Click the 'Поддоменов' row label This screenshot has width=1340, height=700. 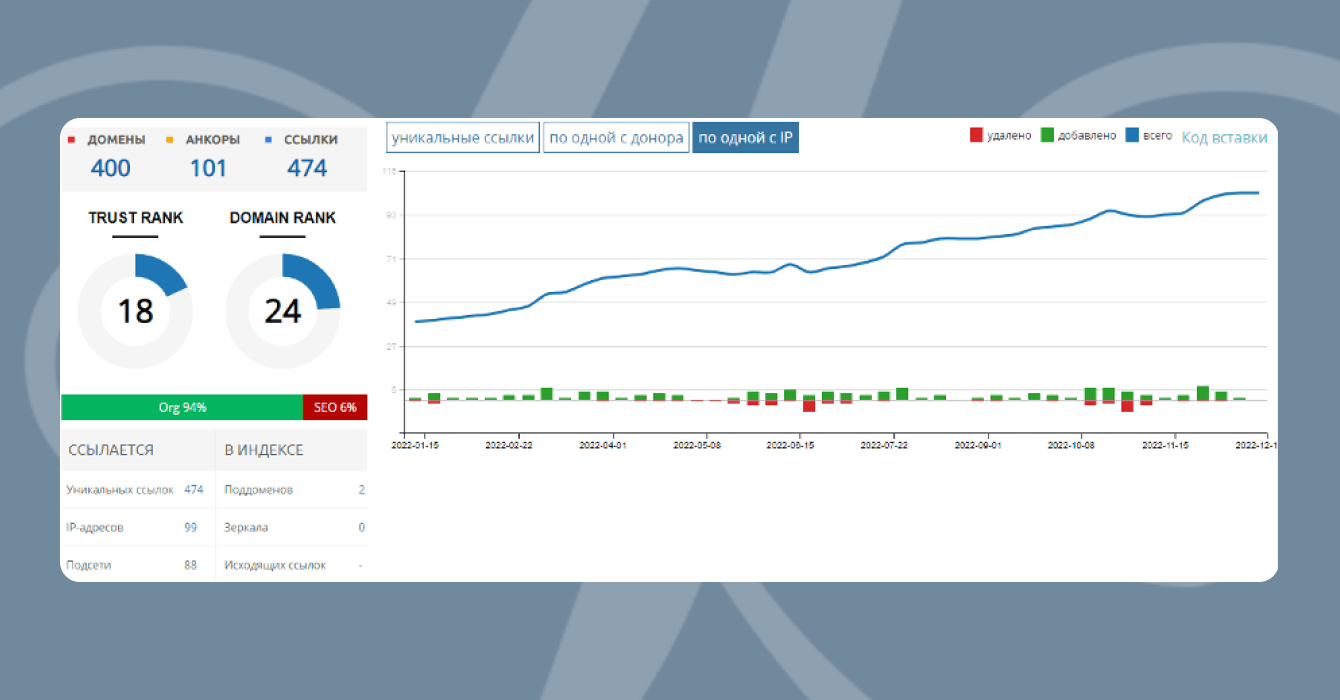tap(259, 490)
